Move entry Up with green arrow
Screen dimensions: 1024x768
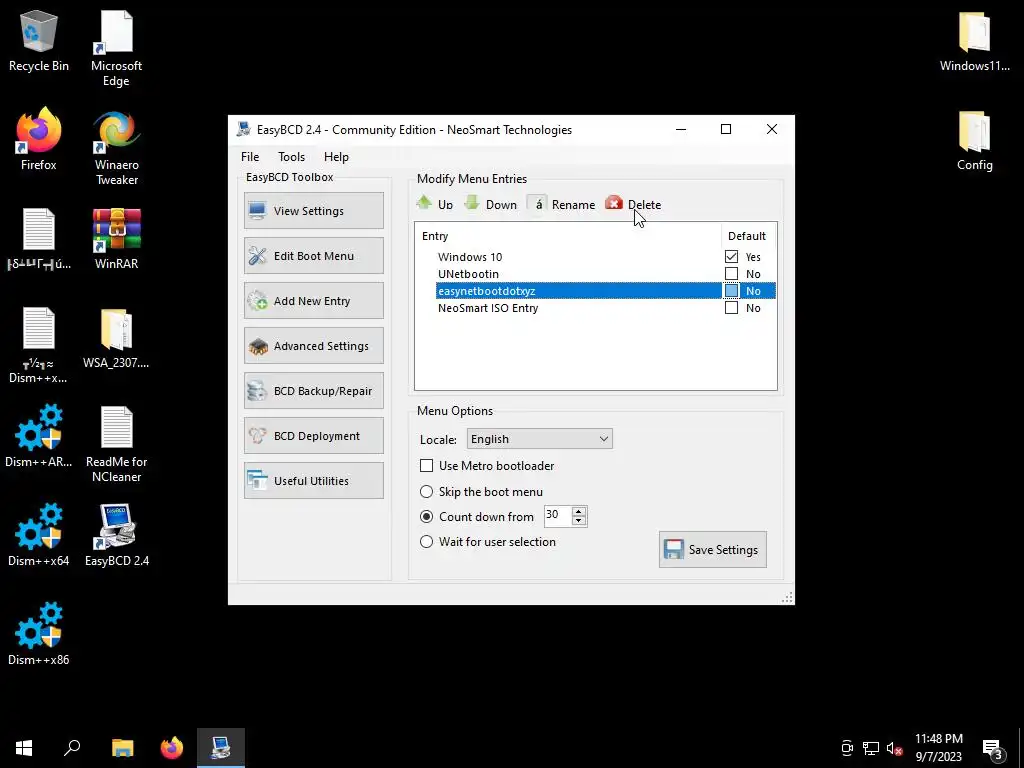pos(435,204)
